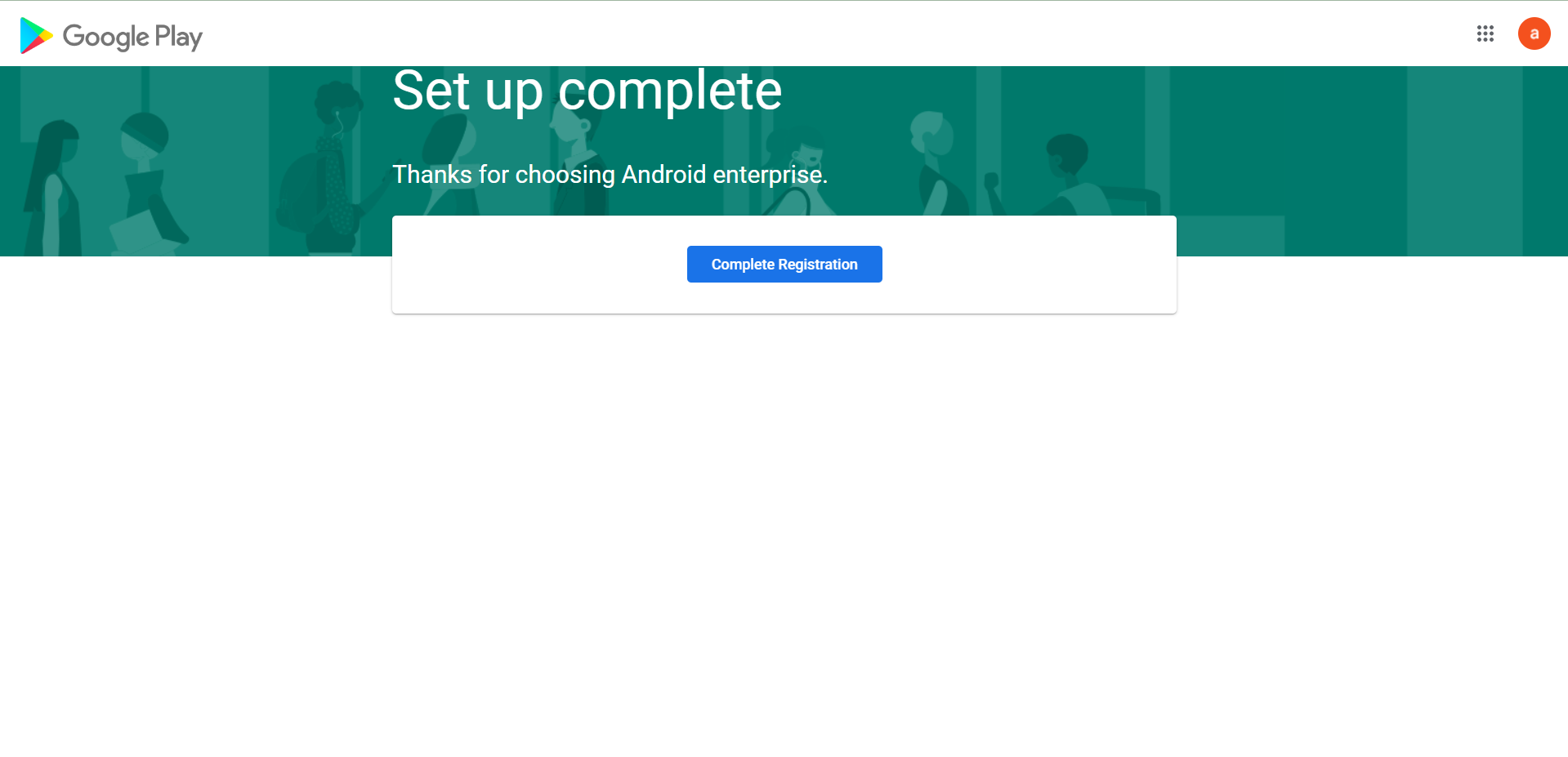Click the 'Thanks for choosing Android enterprise' text
The height and width of the screenshot is (757, 1568).
(610, 175)
